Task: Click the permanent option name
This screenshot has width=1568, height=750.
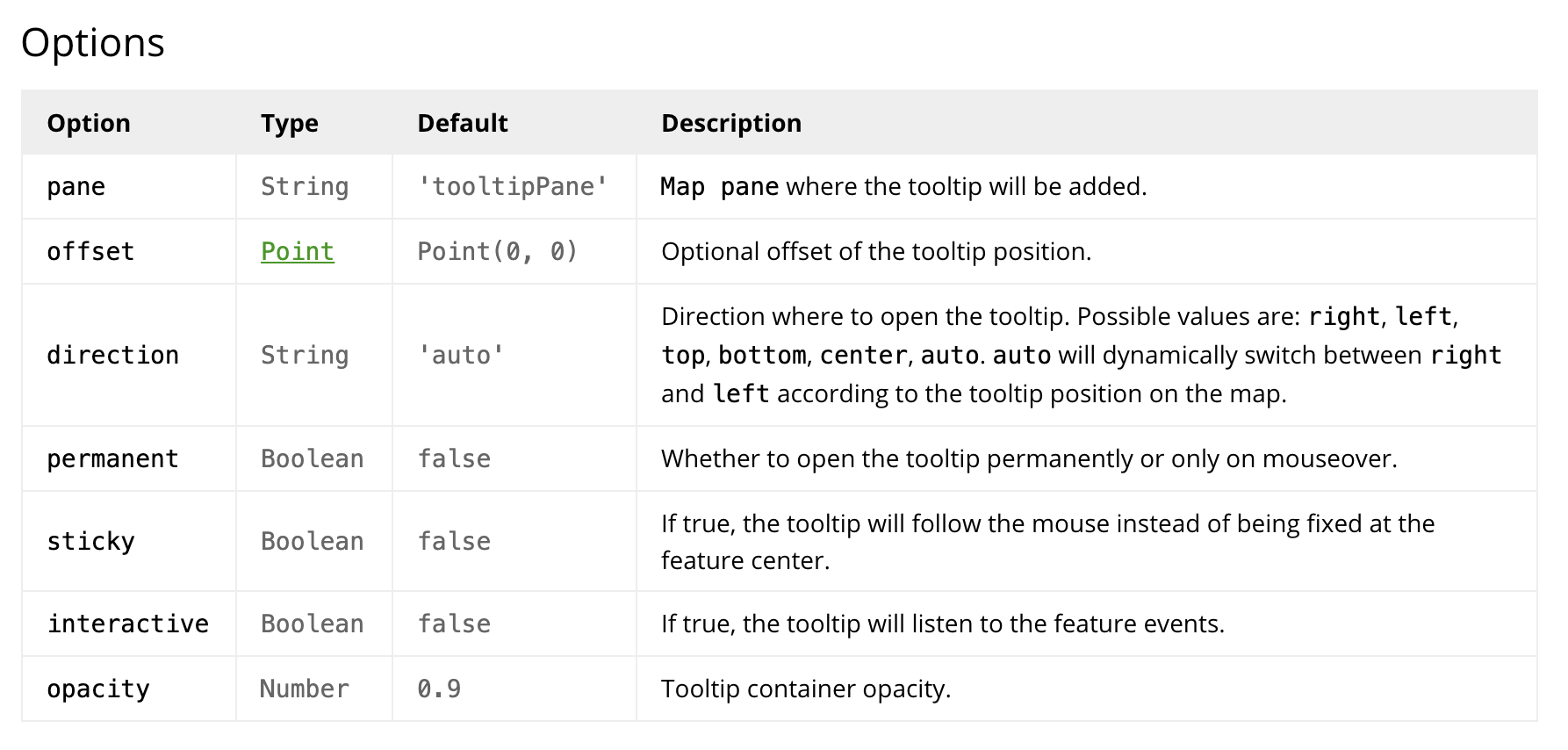Action: (112, 459)
